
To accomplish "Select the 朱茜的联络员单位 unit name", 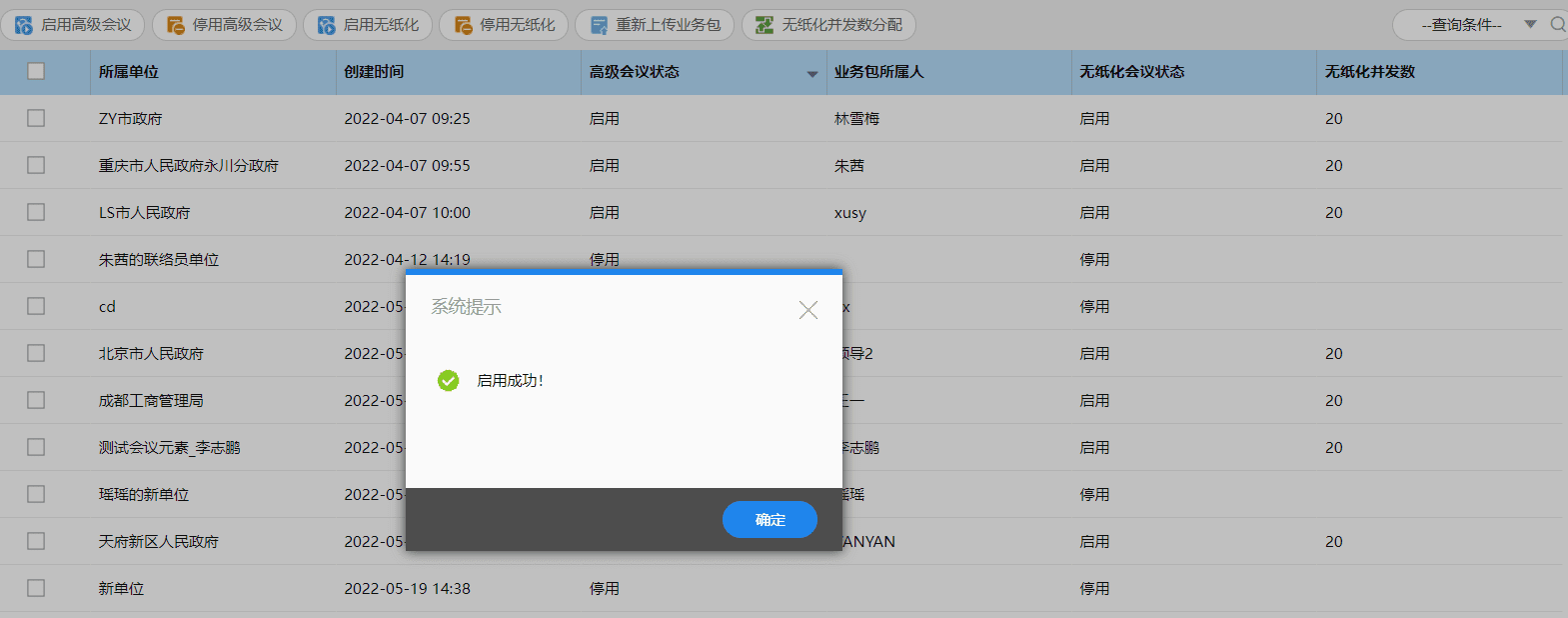I will coord(158,259).
